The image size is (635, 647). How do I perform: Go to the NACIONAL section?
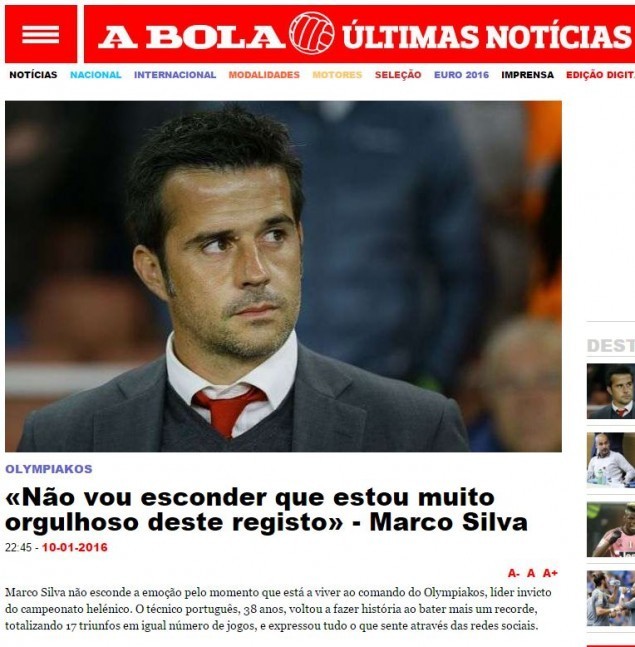(96, 75)
